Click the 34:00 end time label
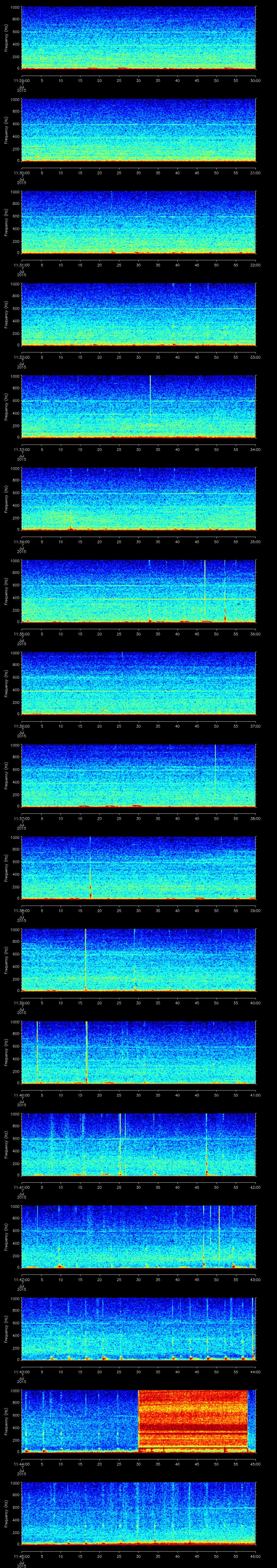This screenshot has height=1568, width=277. [x=256, y=449]
